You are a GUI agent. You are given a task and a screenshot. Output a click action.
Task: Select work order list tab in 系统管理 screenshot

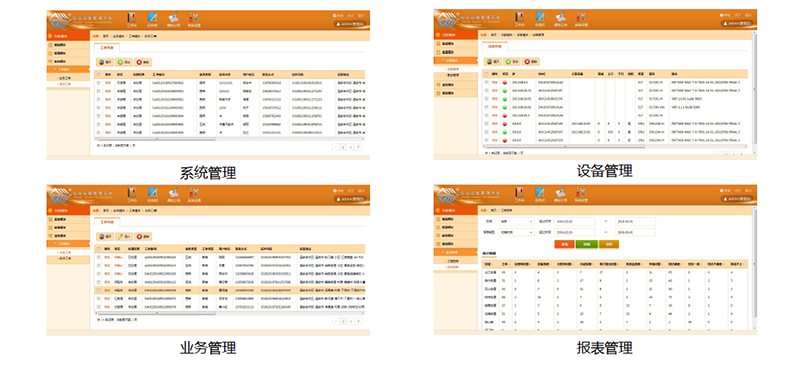(107, 47)
